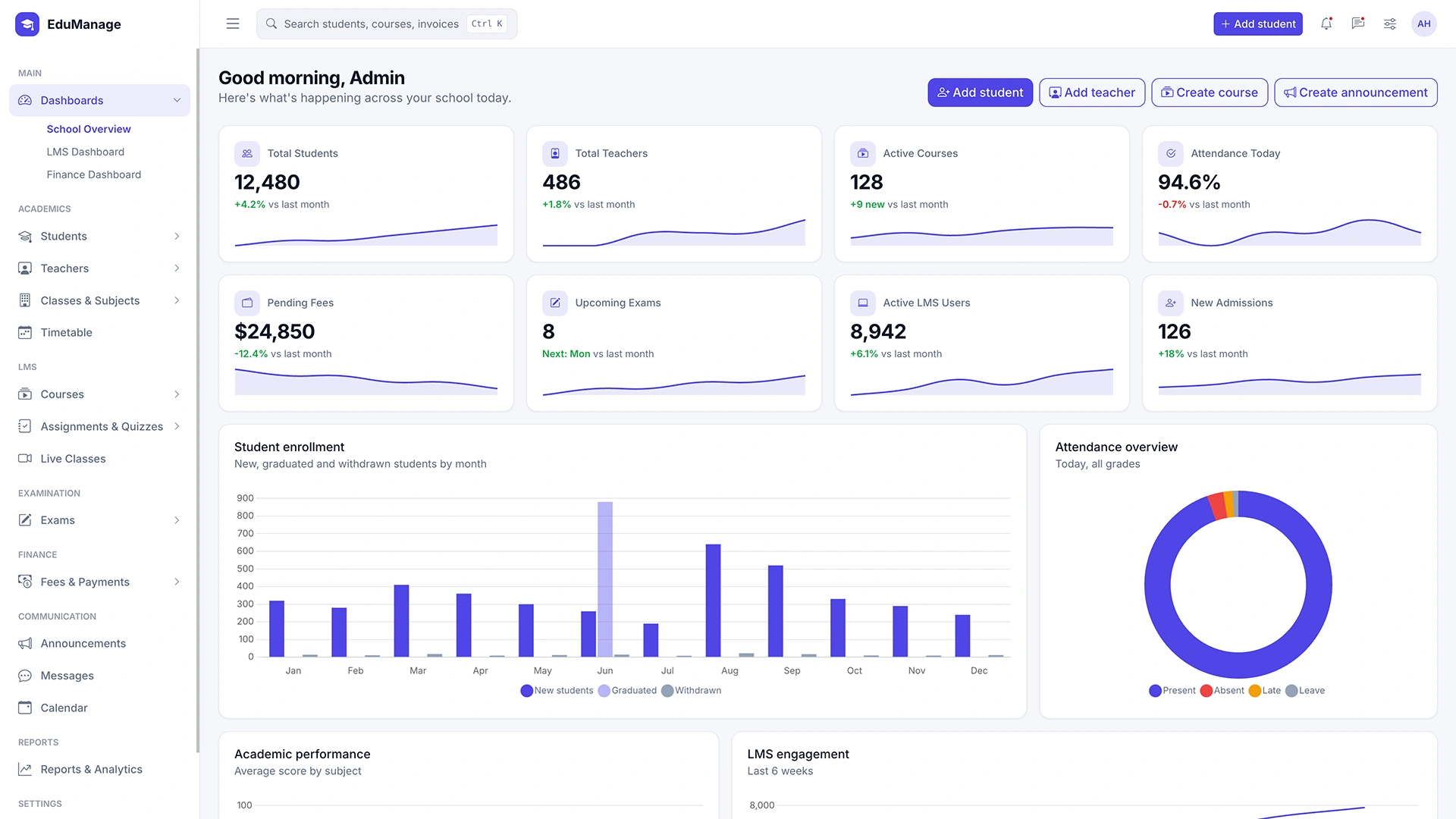The width and height of the screenshot is (1456, 819).
Task: Click the Total Teachers card icon
Action: point(555,153)
